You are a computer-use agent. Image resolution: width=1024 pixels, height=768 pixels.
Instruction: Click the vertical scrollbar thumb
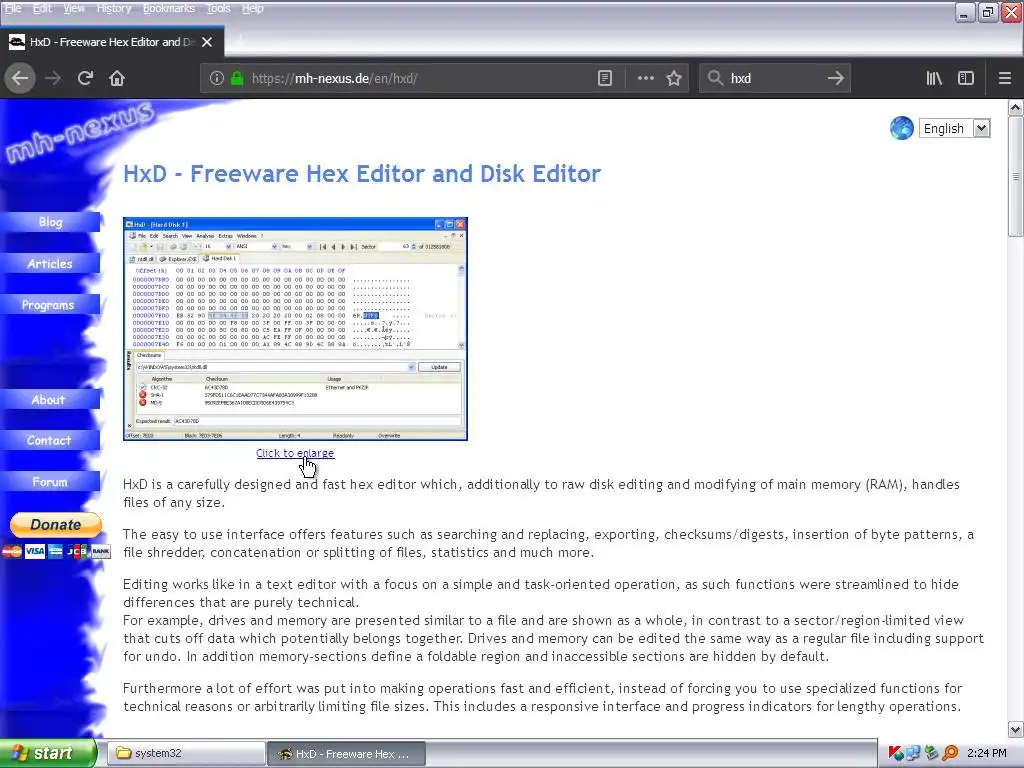[x=1016, y=176]
